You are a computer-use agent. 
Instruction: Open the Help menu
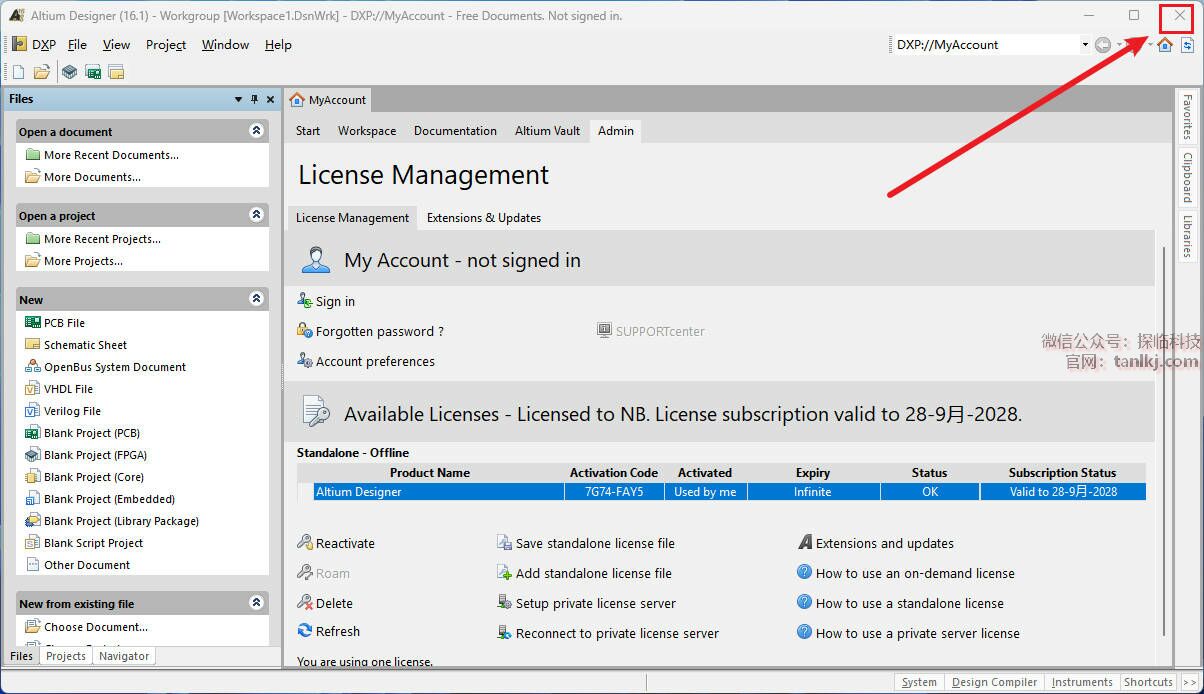click(278, 44)
